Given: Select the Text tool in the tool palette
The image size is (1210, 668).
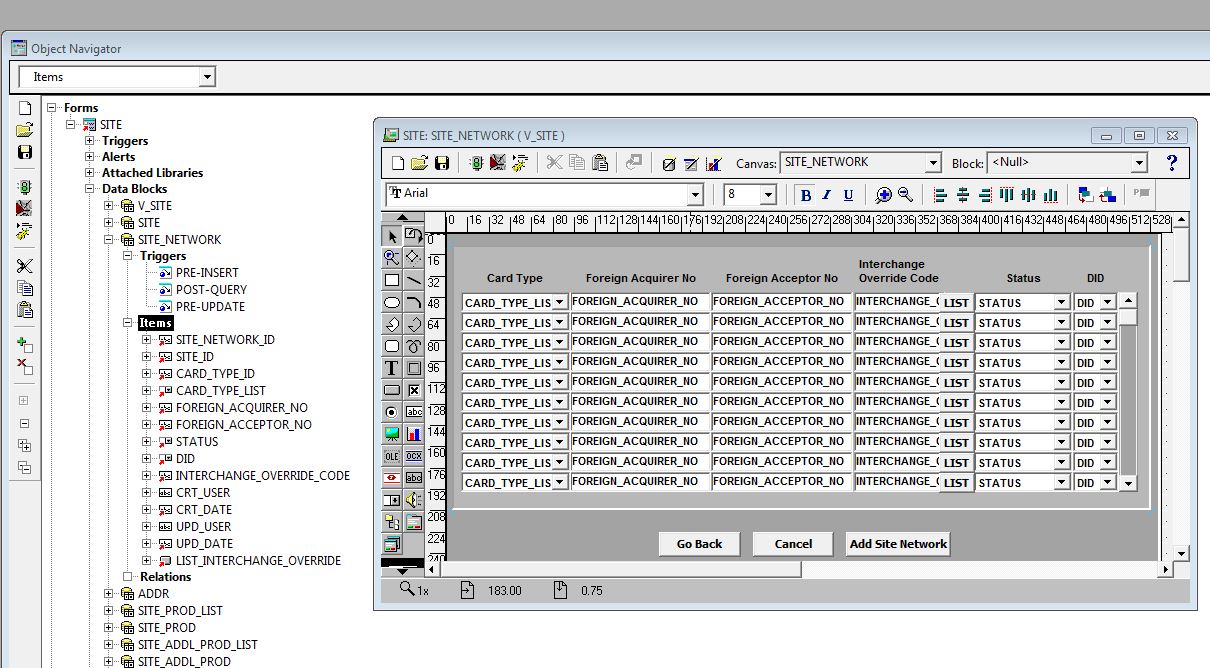Looking at the screenshot, I should tap(392, 368).
